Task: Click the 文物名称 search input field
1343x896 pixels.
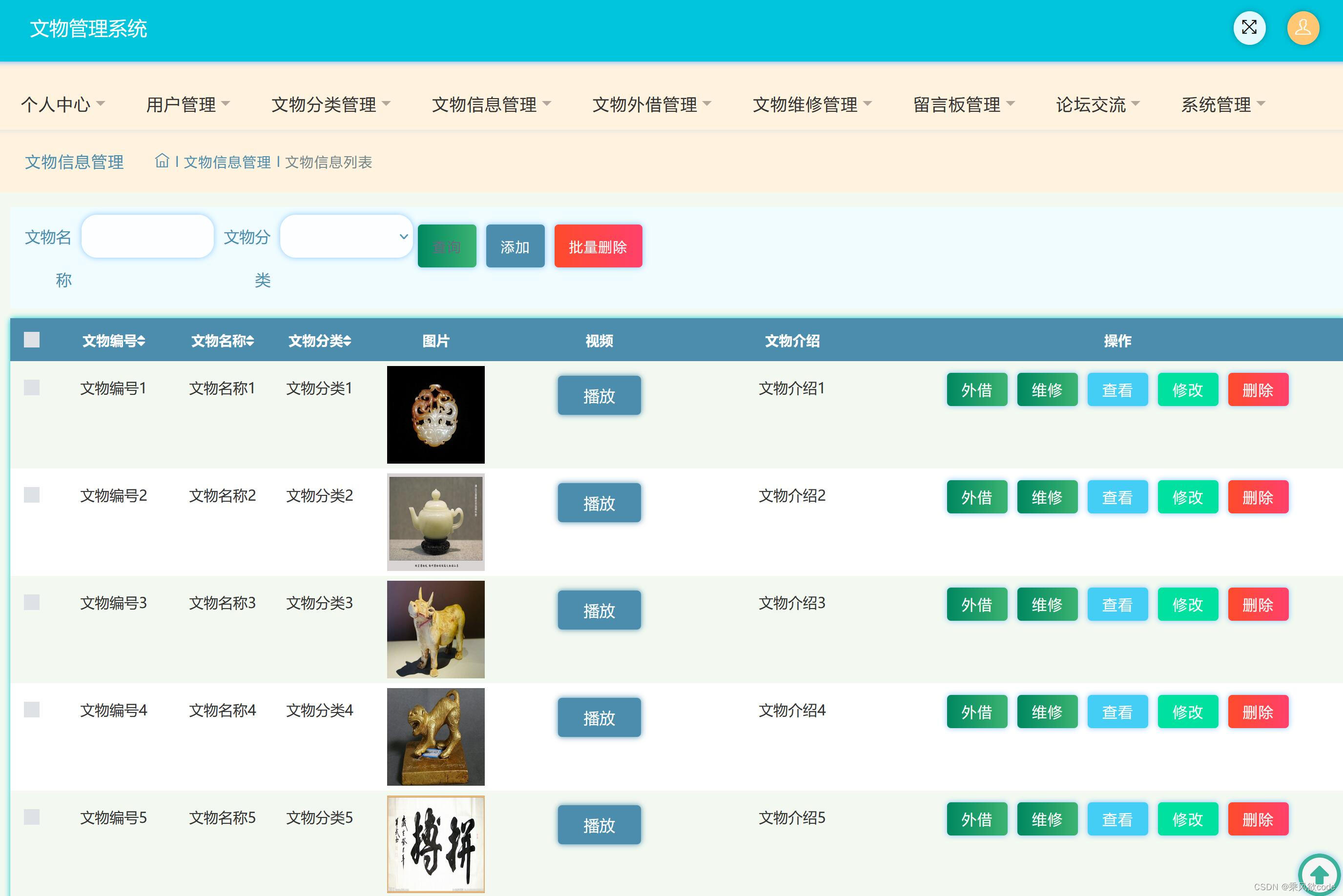Action: click(x=147, y=237)
